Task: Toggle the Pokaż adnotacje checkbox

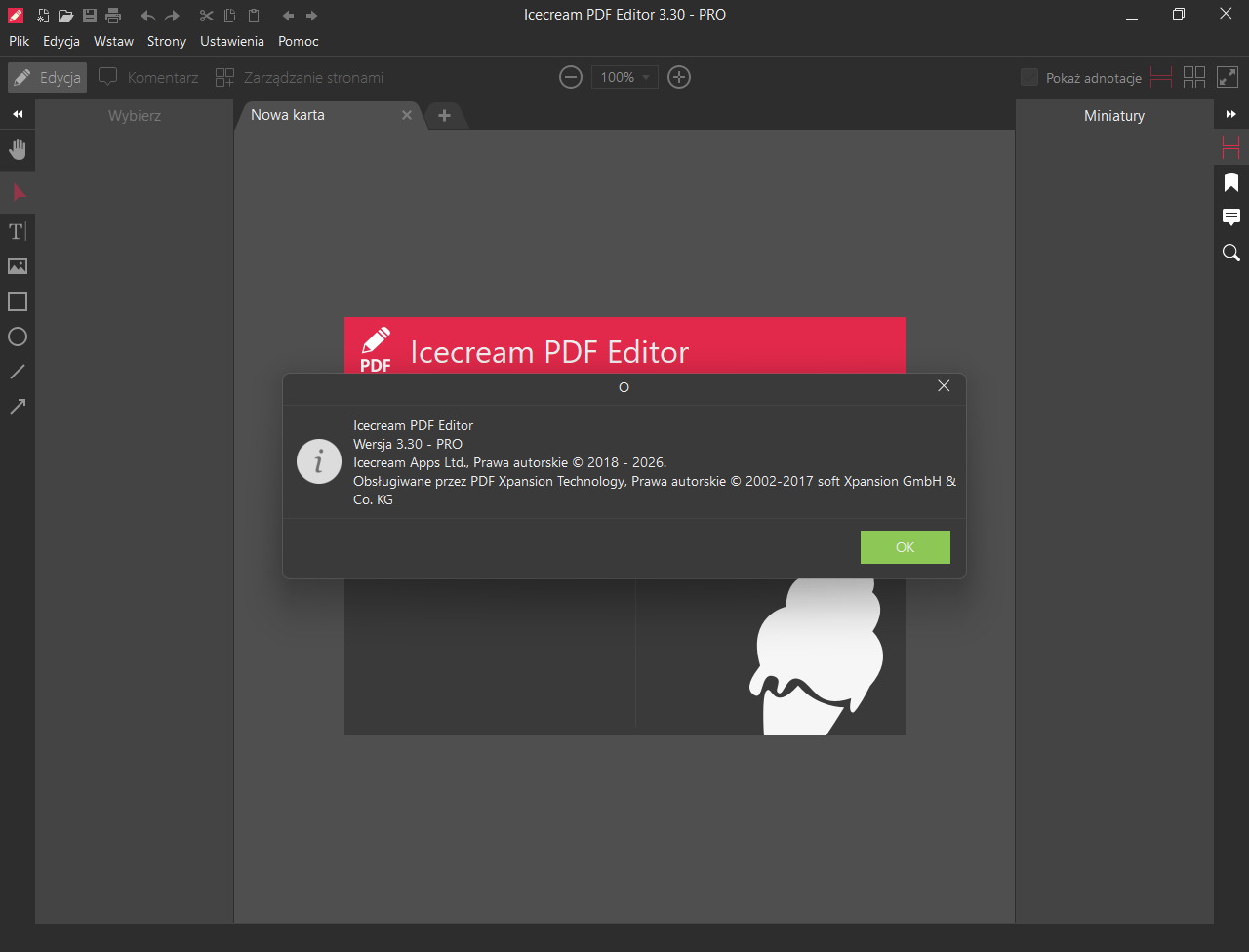Action: 1029,77
